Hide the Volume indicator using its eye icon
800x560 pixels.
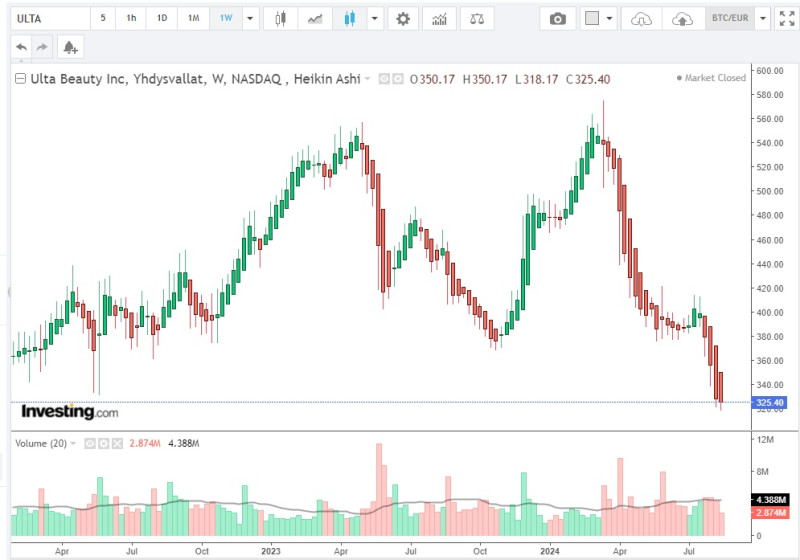point(90,444)
